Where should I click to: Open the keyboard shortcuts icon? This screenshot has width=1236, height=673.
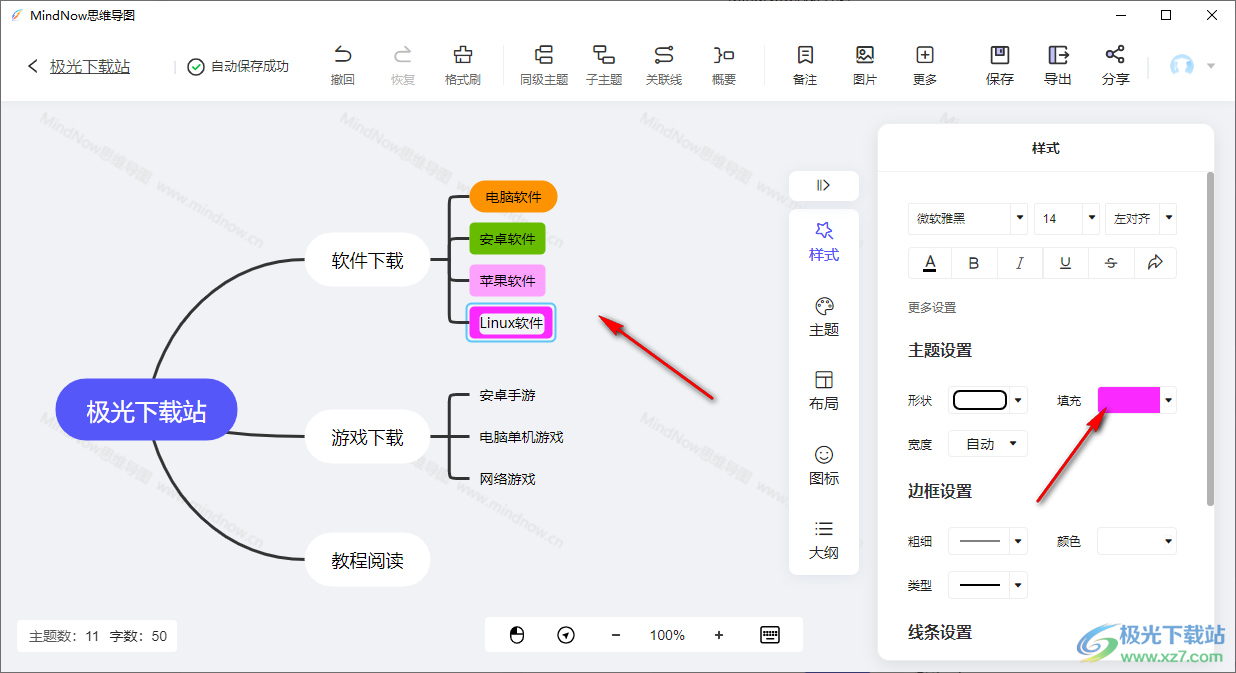pyautogui.click(x=770, y=635)
